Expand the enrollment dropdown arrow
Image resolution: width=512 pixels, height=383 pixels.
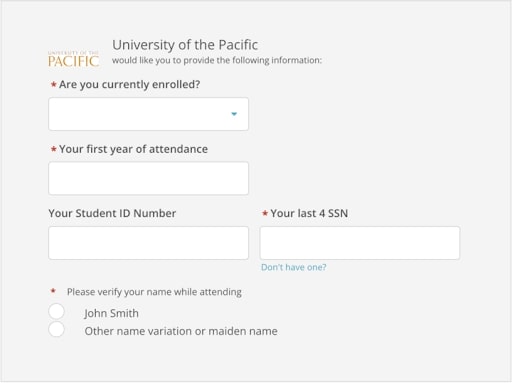point(234,114)
